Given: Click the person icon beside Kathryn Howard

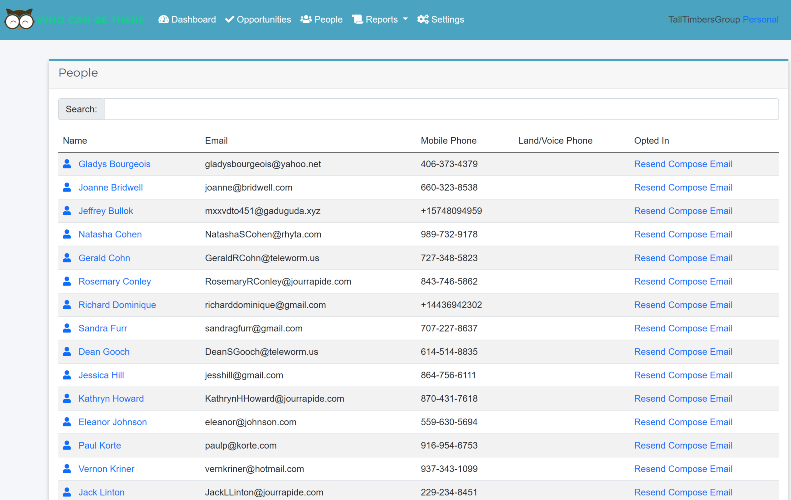Looking at the screenshot, I should (x=67, y=399).
